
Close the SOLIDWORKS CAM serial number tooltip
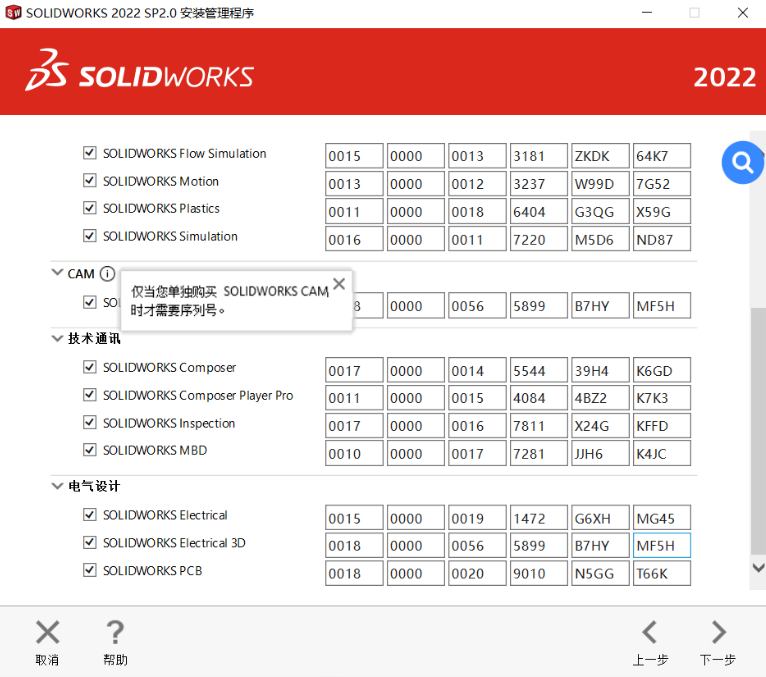click(339, 283)
